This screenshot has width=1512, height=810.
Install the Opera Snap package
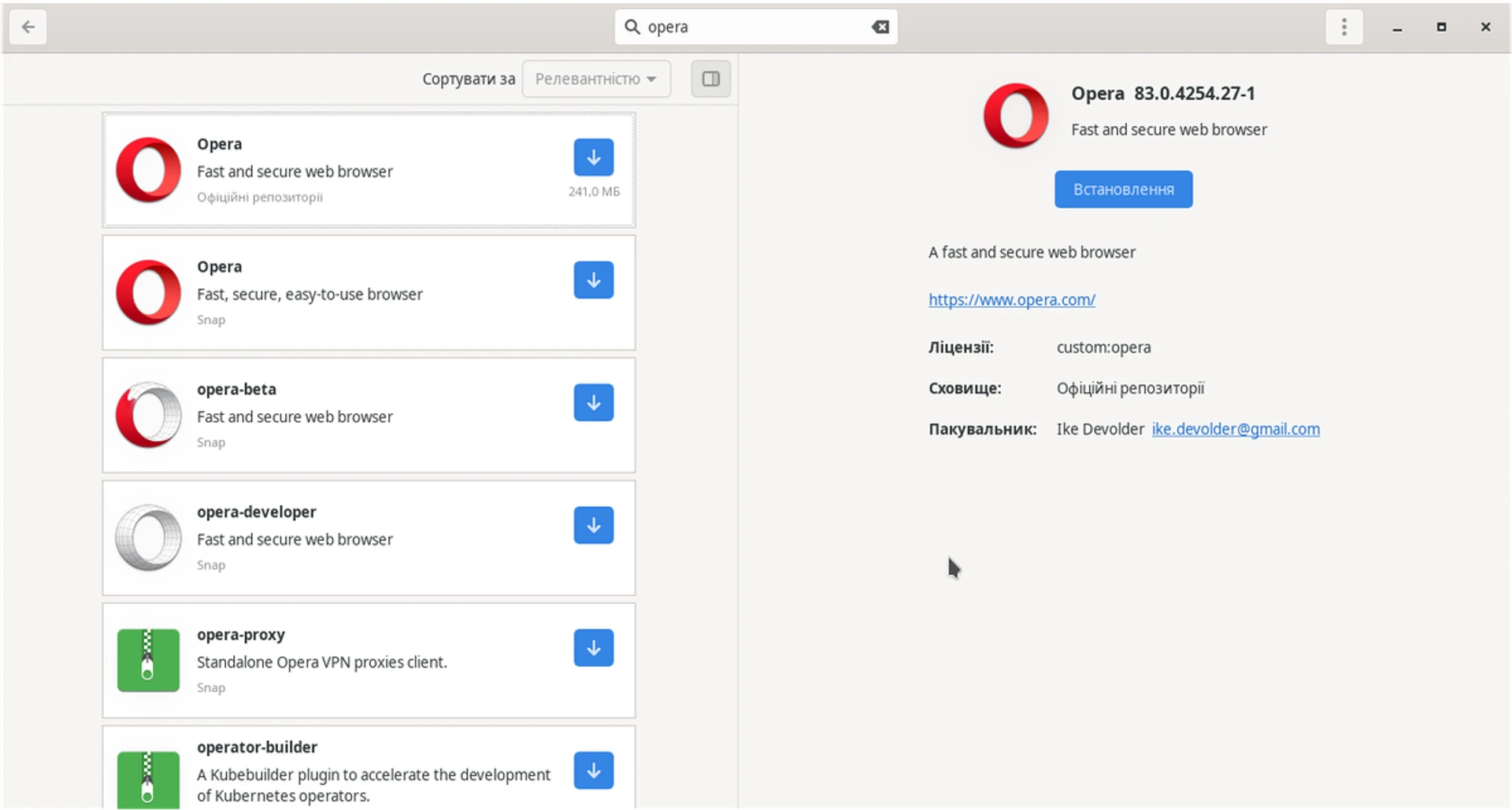pyautogui.click(x=594, y=280)
